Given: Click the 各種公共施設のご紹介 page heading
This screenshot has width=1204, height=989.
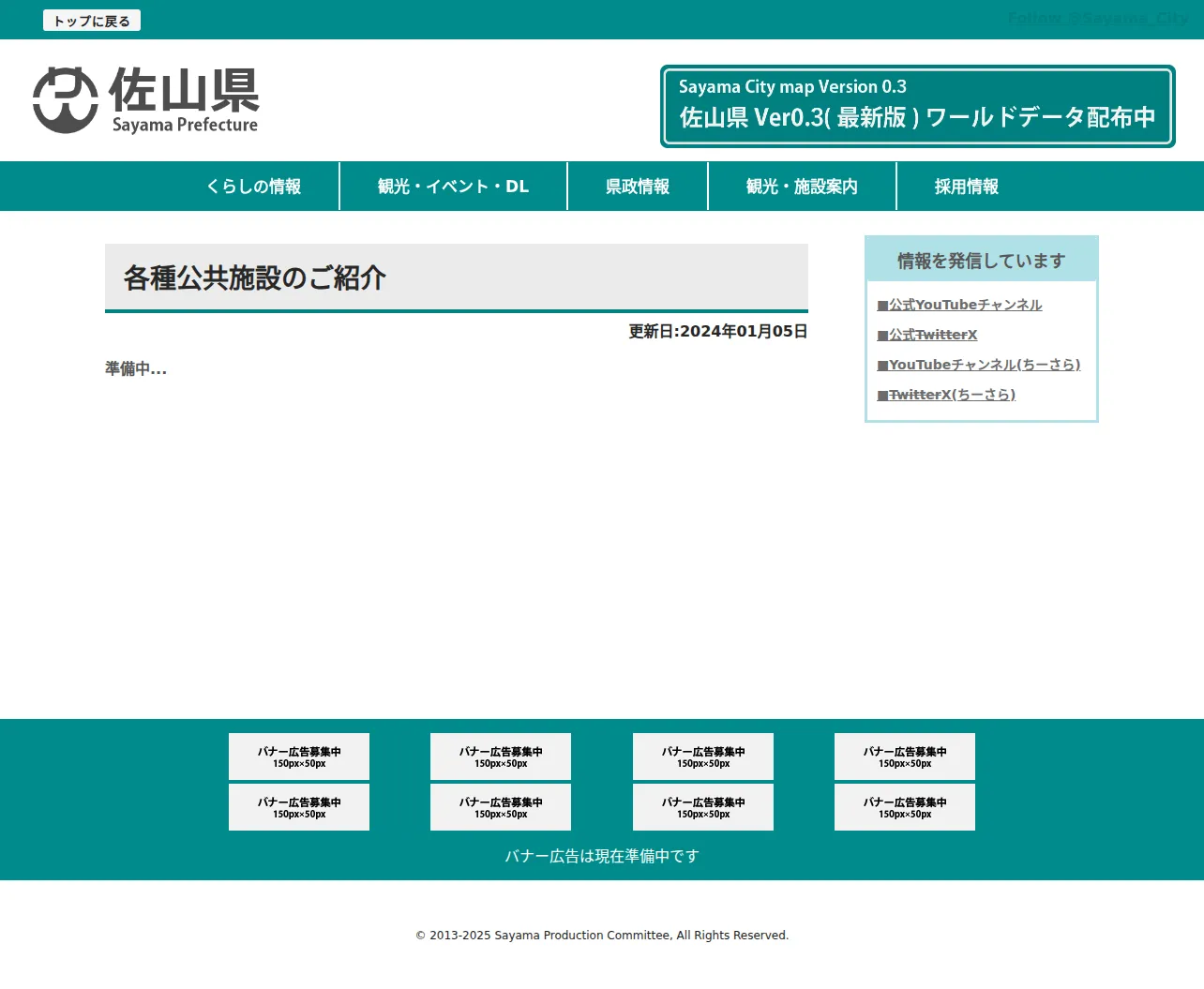Looking at the screenshot, I should point(457,277).
